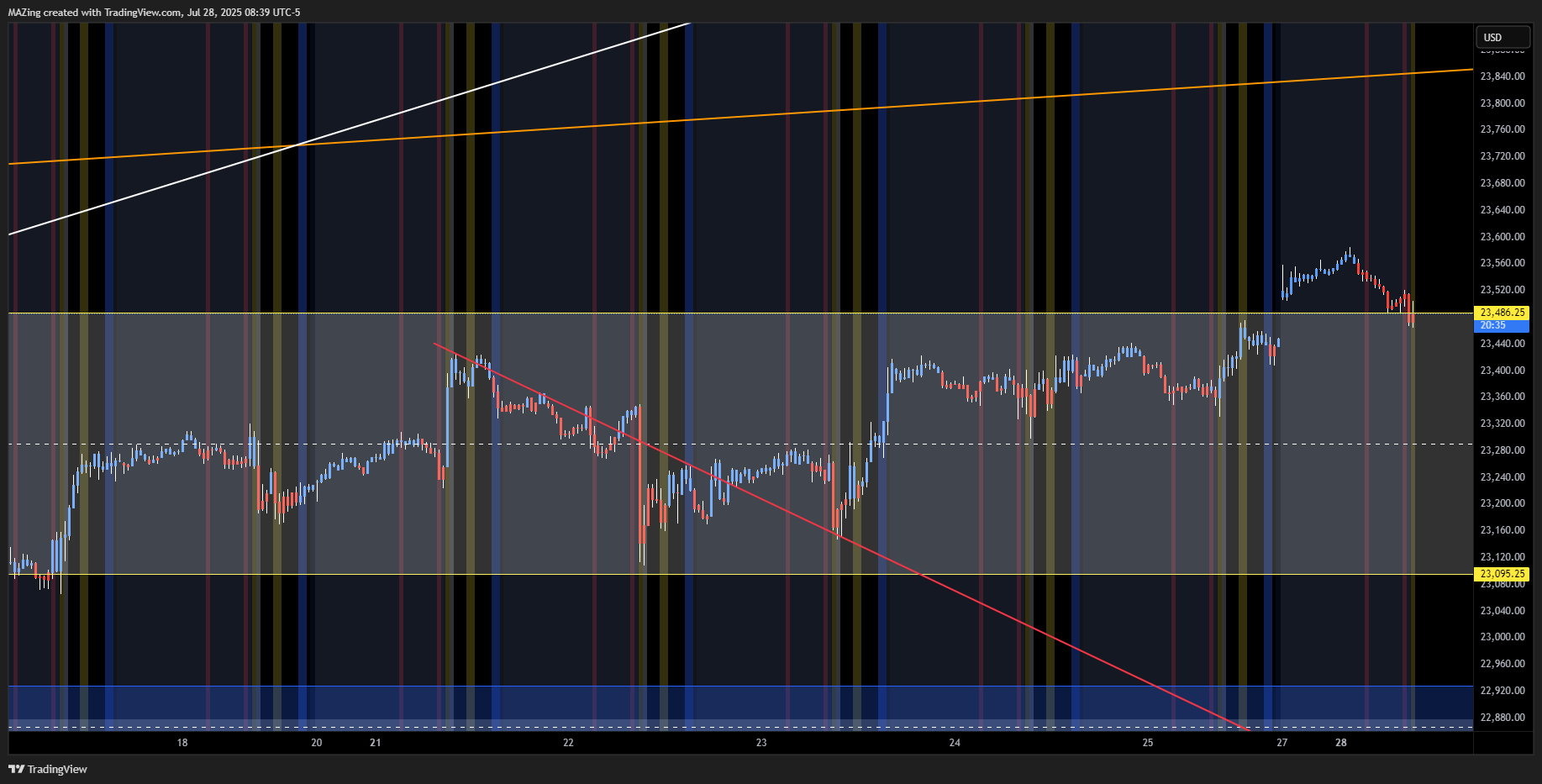The height and width of the screenshot is (784, 1542).
Task: Click date label 23 on time axis
Action: click(x=761, y=743)
